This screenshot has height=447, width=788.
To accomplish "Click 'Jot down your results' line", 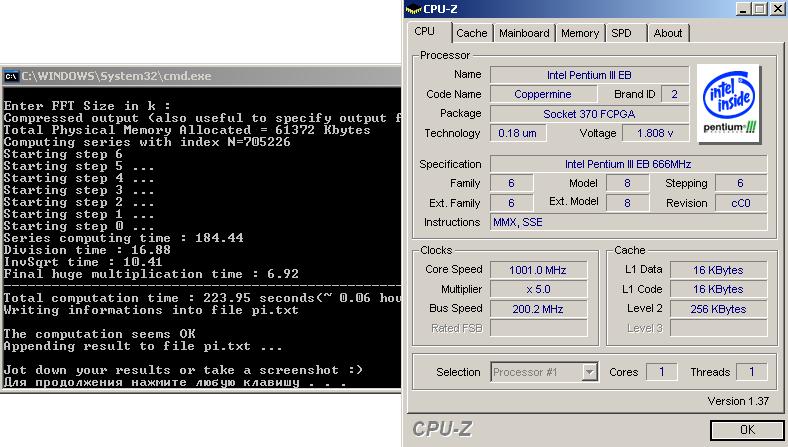I will pyautogui.click(x=183, y=370).
